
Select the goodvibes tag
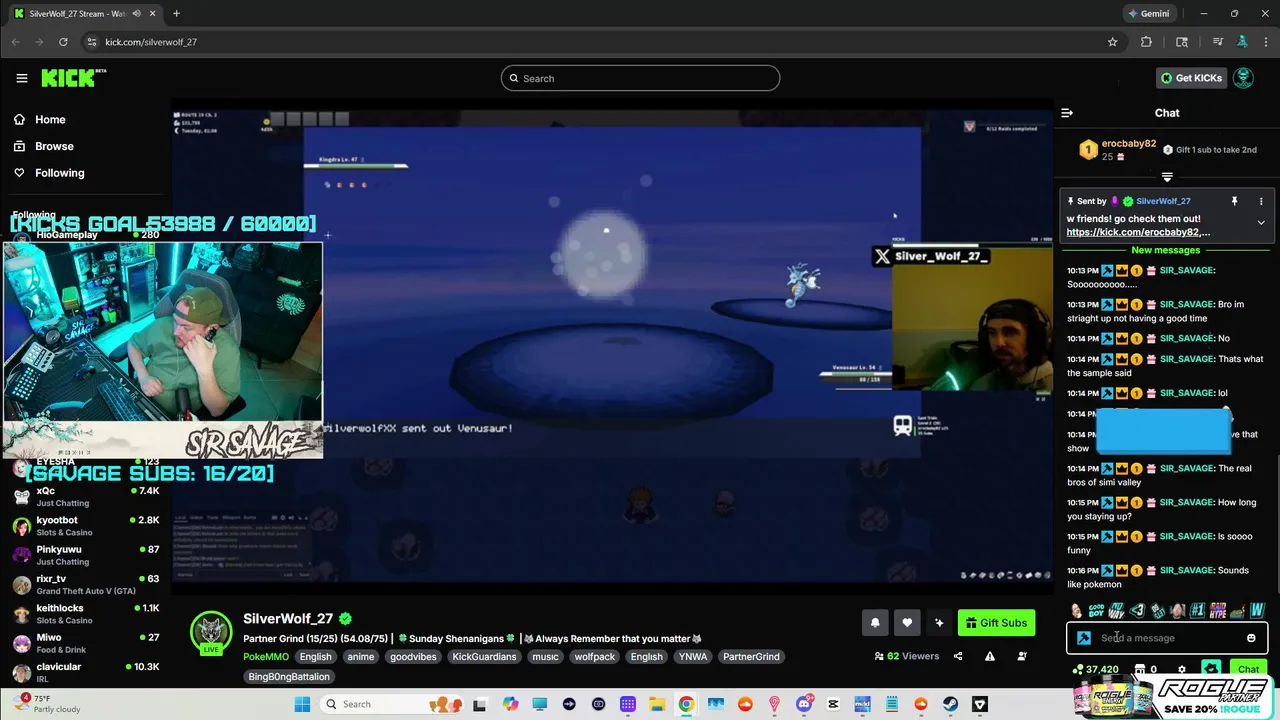tap(412, 657)
